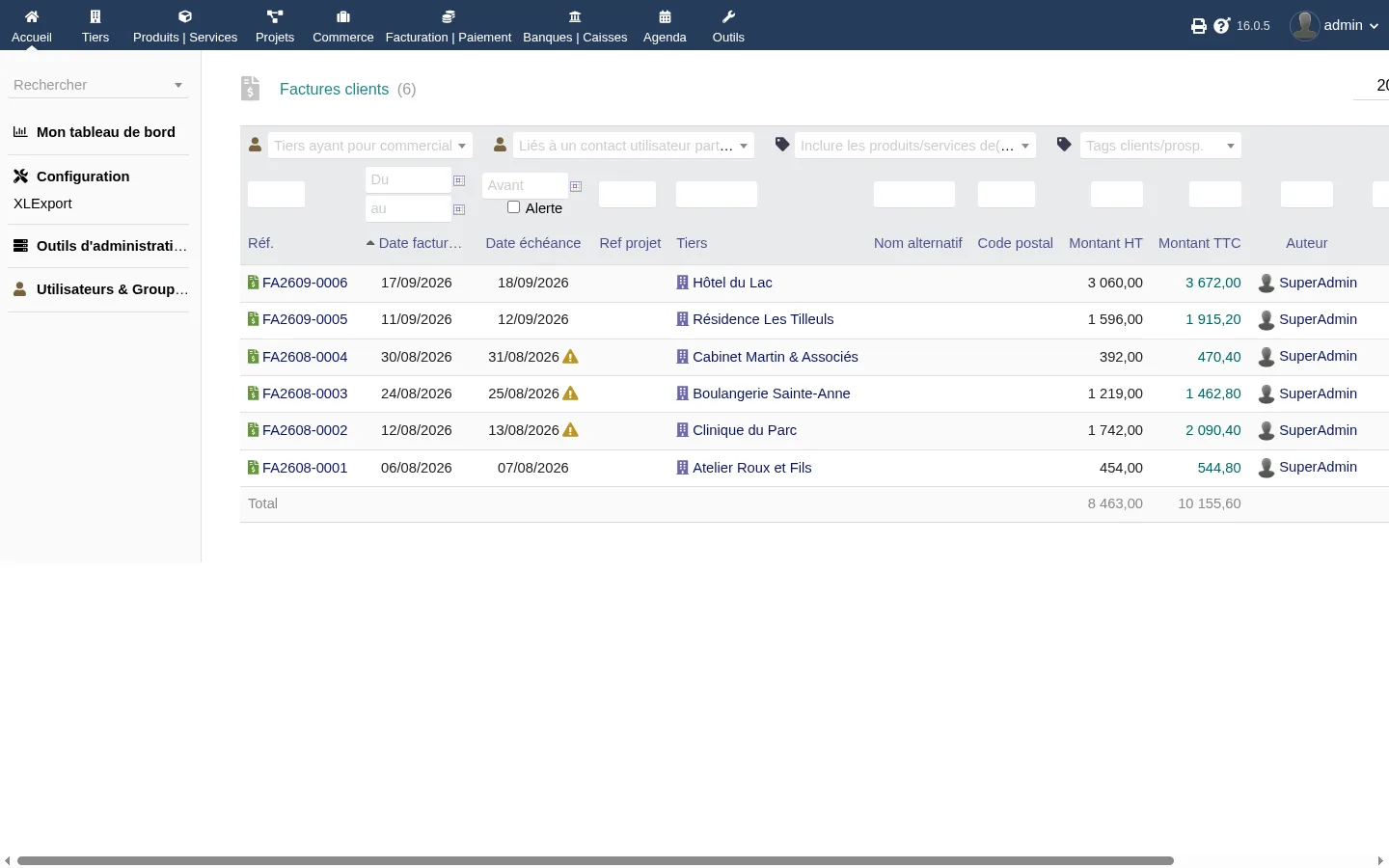Click the warning icon beside 13/08/2026
The width and height of the screenshot is (1389, 868).
pos(571,430)
